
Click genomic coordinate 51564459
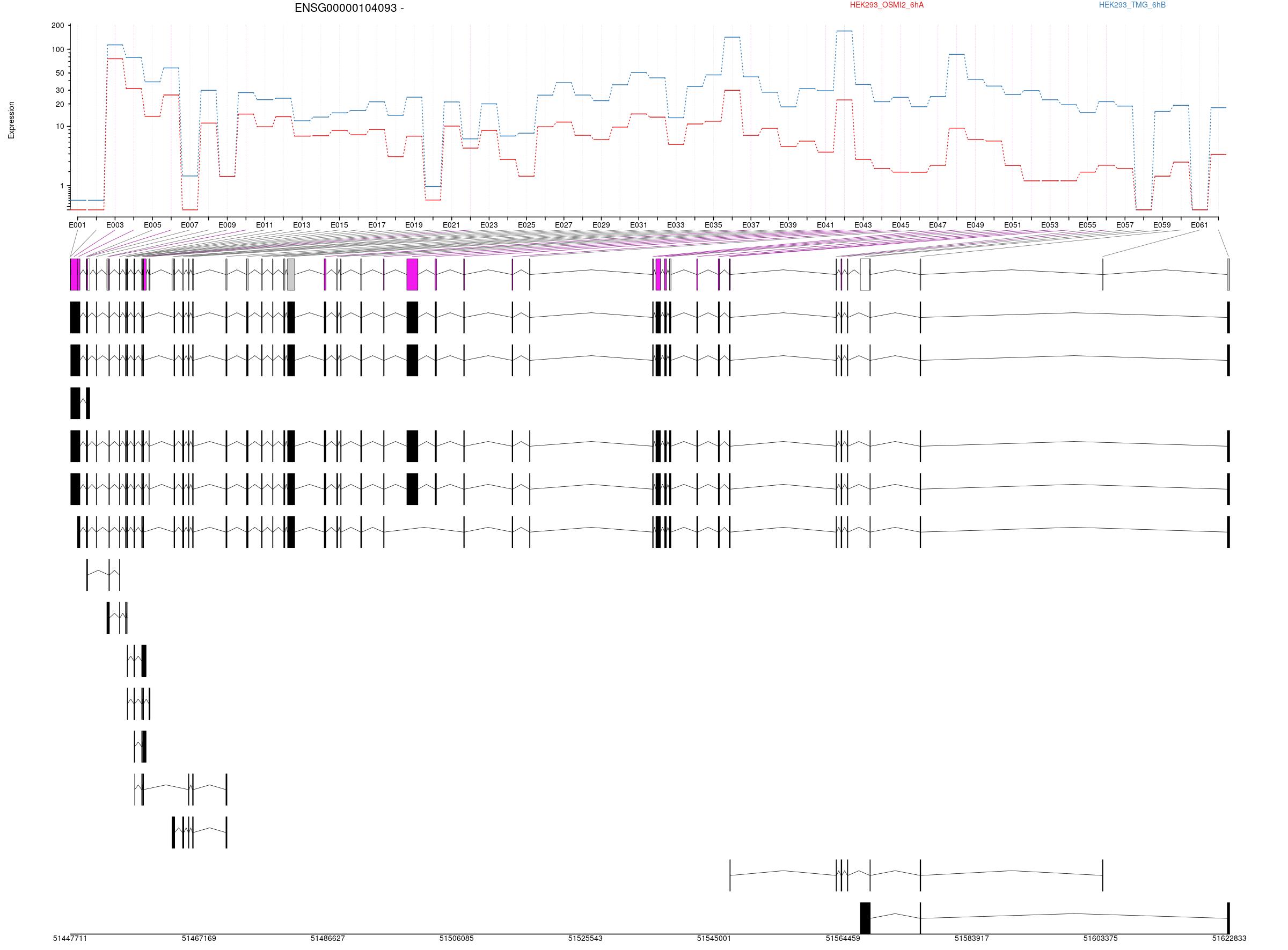[843, 939]
